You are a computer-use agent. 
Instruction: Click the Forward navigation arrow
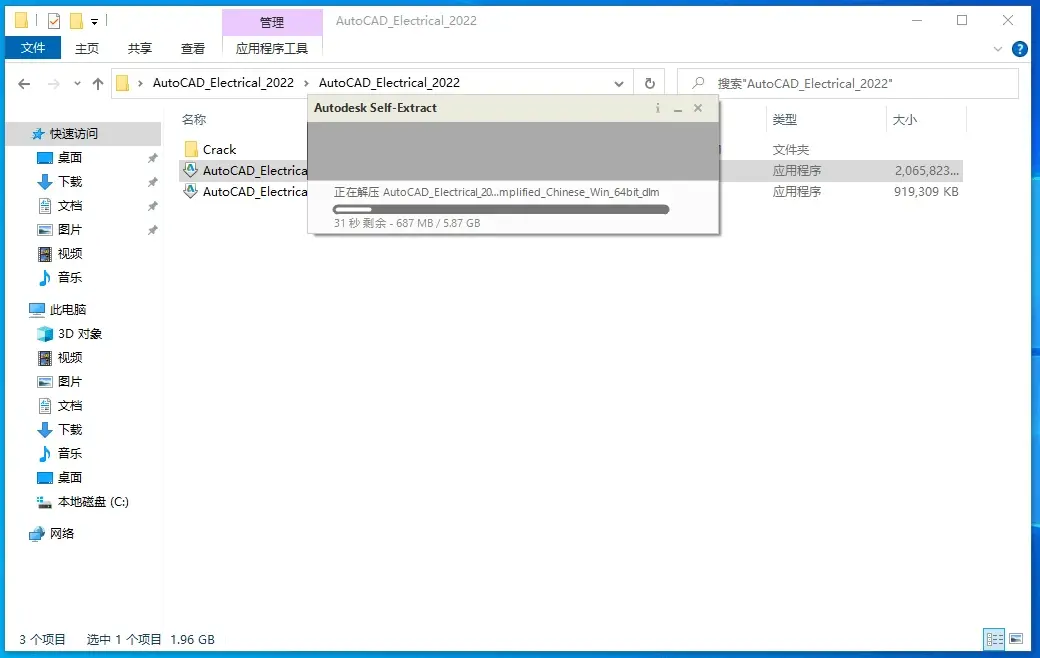[54, 84]
